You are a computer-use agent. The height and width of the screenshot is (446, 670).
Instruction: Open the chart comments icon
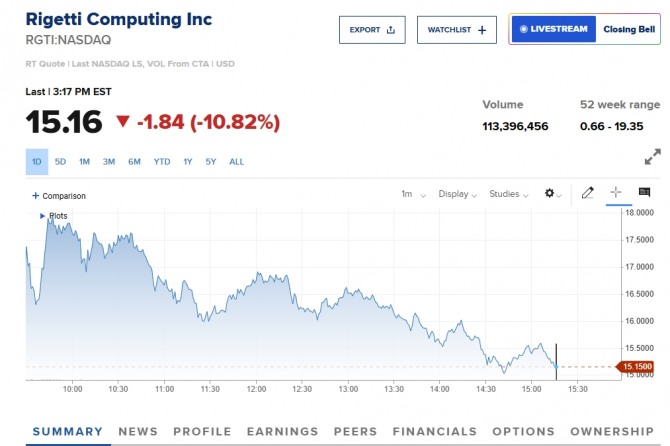(x=644, y=193)
